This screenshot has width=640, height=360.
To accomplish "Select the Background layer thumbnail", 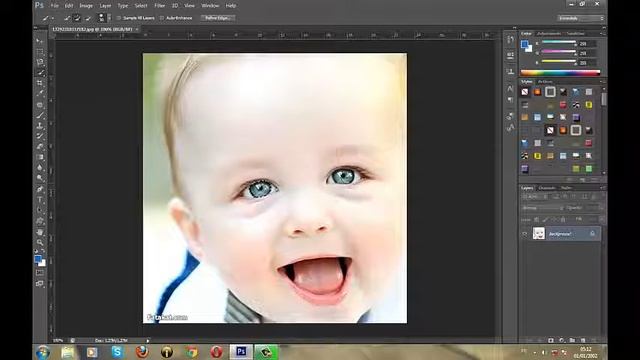I will click(x=539, y=233).
